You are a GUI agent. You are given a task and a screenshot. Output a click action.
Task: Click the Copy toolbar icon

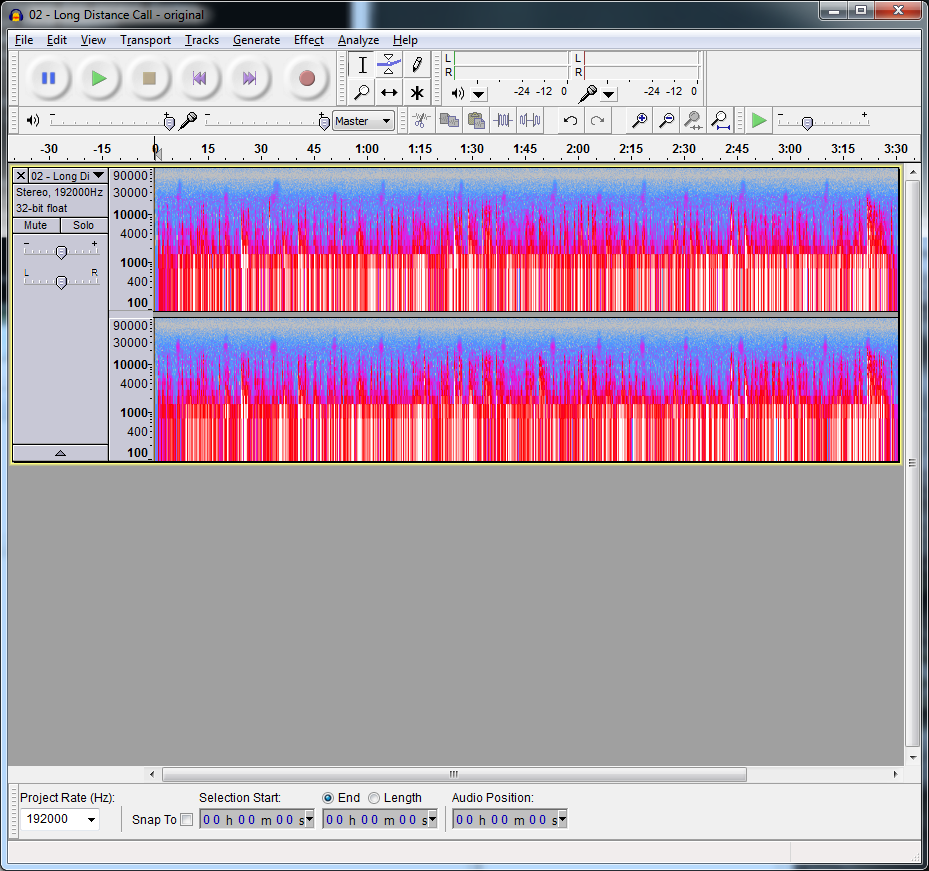(x=449, y=121)
